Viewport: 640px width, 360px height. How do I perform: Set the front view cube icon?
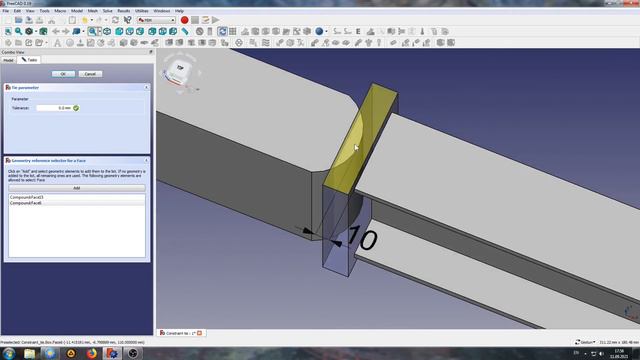(119, 31)
